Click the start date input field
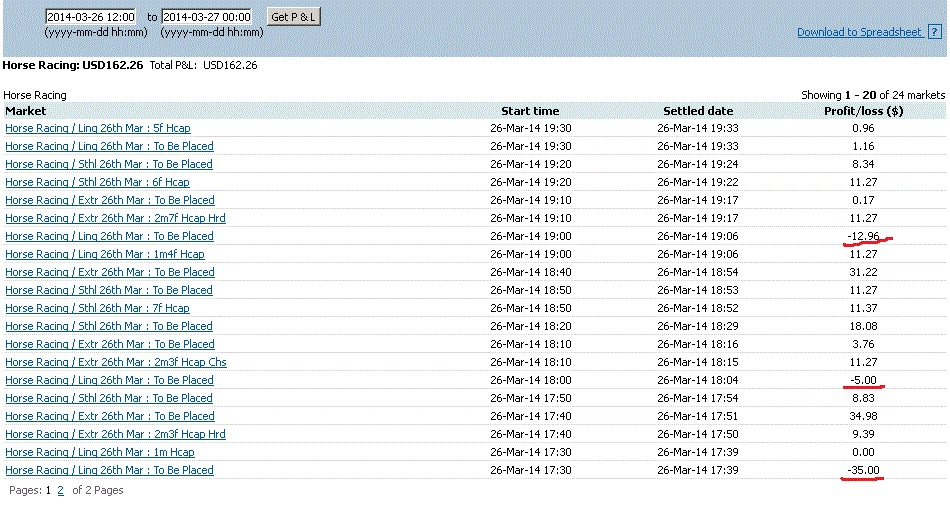The width and height of the screenshot is (950, 505). [91, 17]
